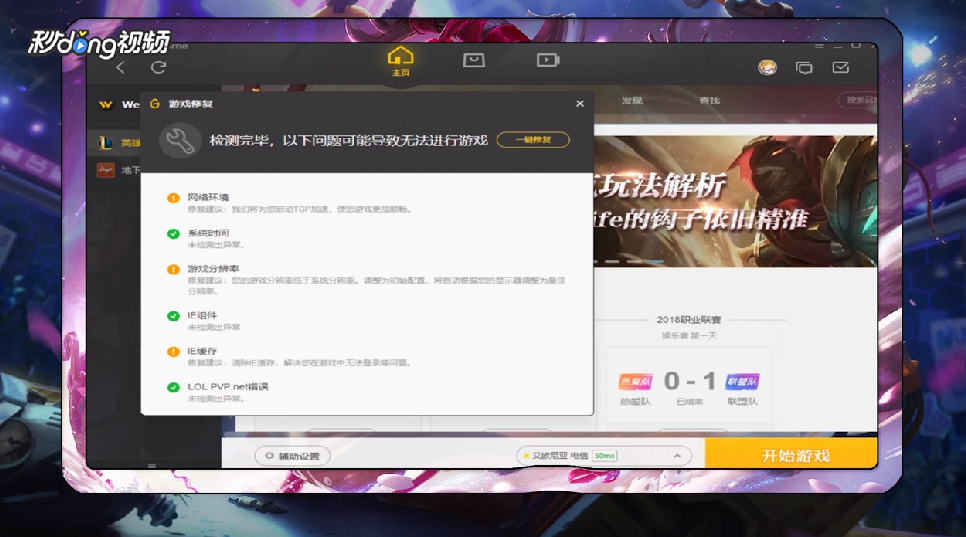966x537 pixels.
Task: Select the League of Legends game icon
Action: pos(106,143)
